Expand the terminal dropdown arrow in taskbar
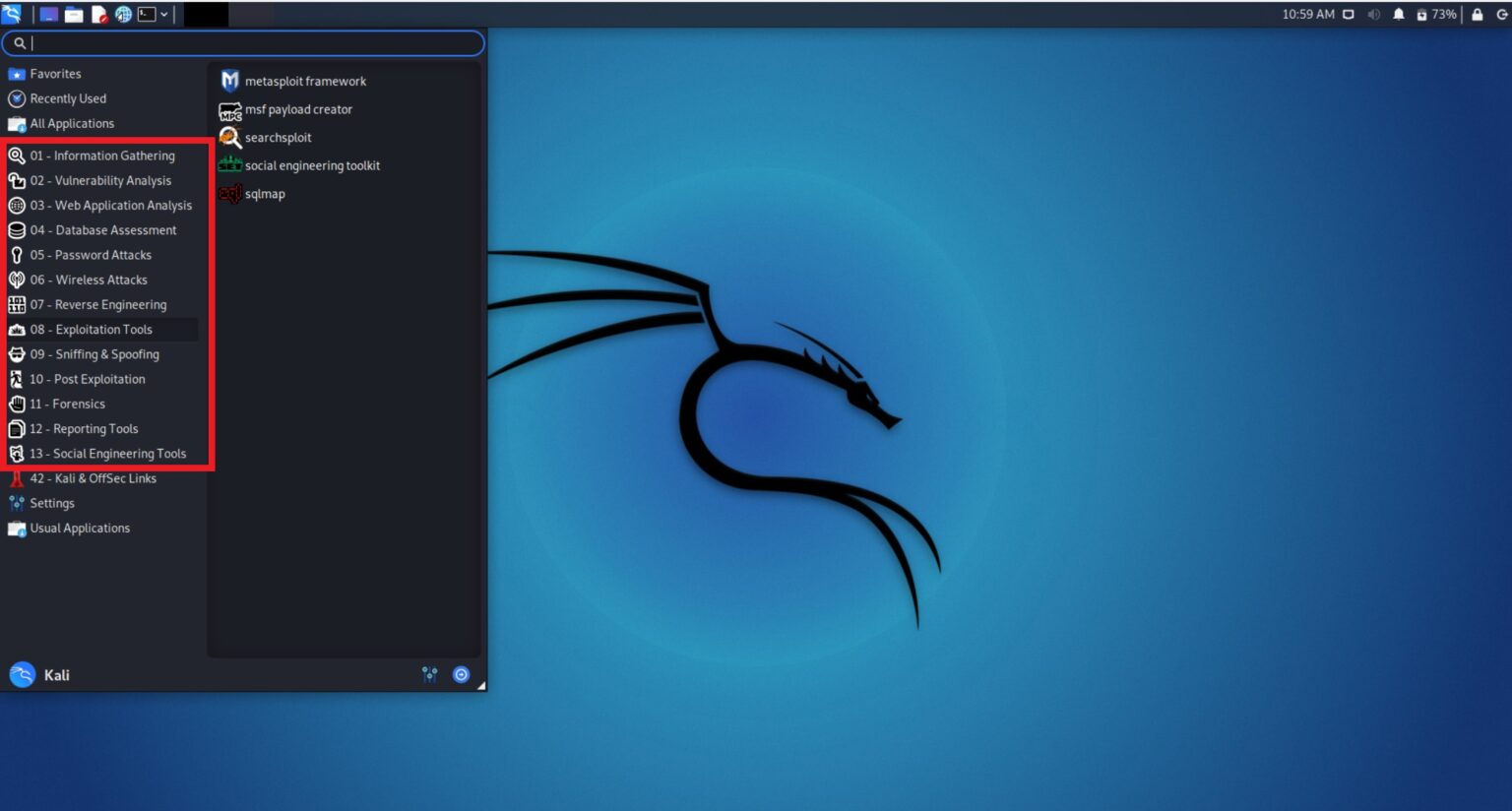The width and height of the screenshot is (1512, 811). 165,14
